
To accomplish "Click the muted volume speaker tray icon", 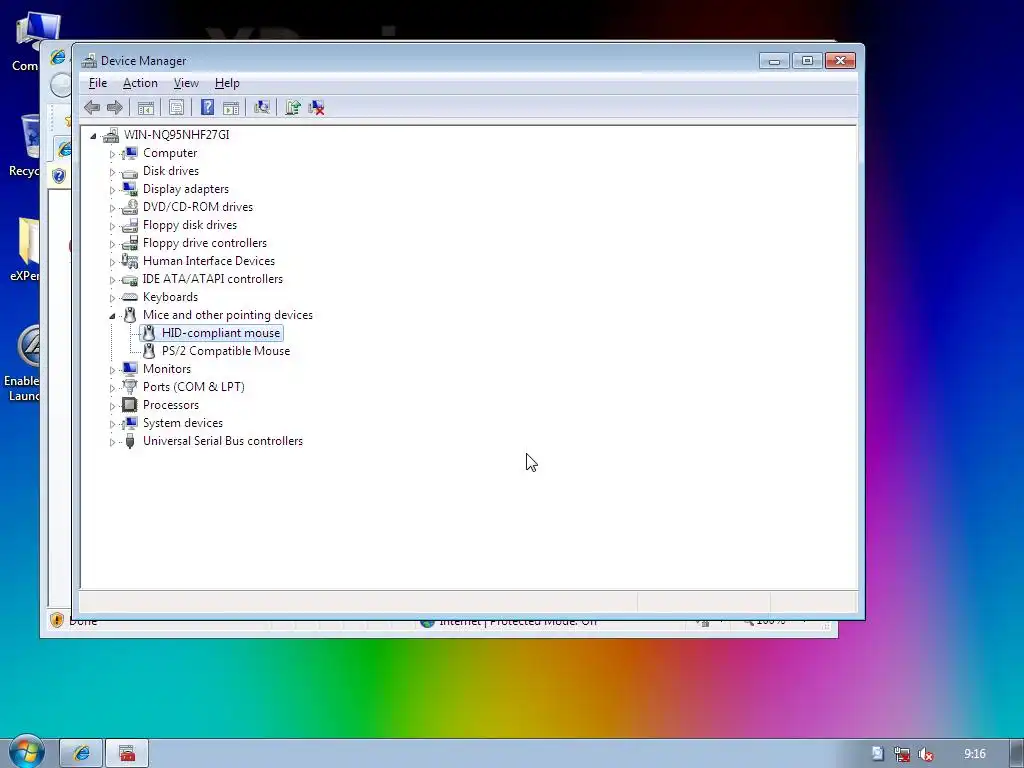I will [x=925, y=754].
